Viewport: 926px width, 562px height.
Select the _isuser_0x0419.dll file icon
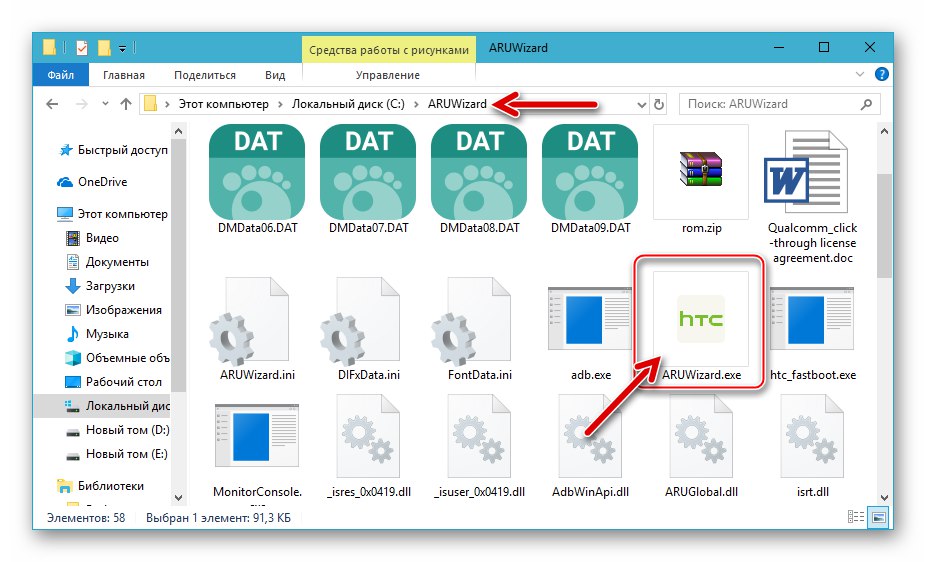[x=479, y=437]
